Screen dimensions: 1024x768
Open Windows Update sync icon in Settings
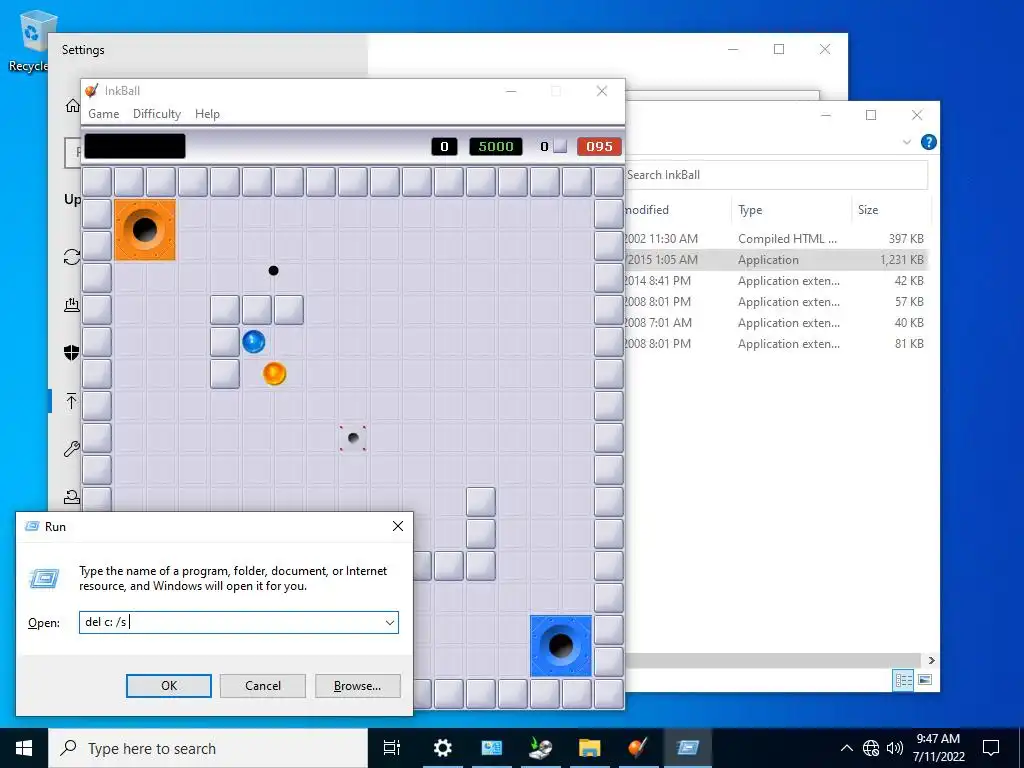click(x=72, y=257)
